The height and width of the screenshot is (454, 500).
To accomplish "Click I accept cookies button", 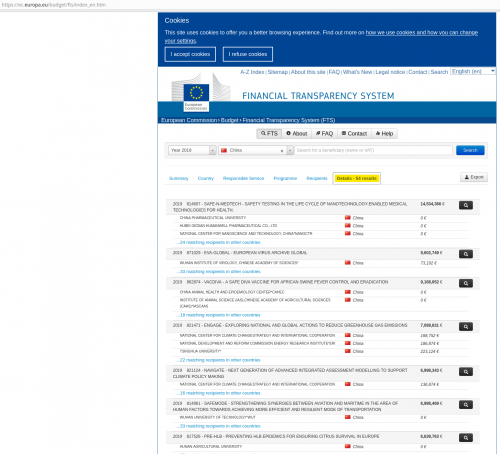I will [190, 54].
